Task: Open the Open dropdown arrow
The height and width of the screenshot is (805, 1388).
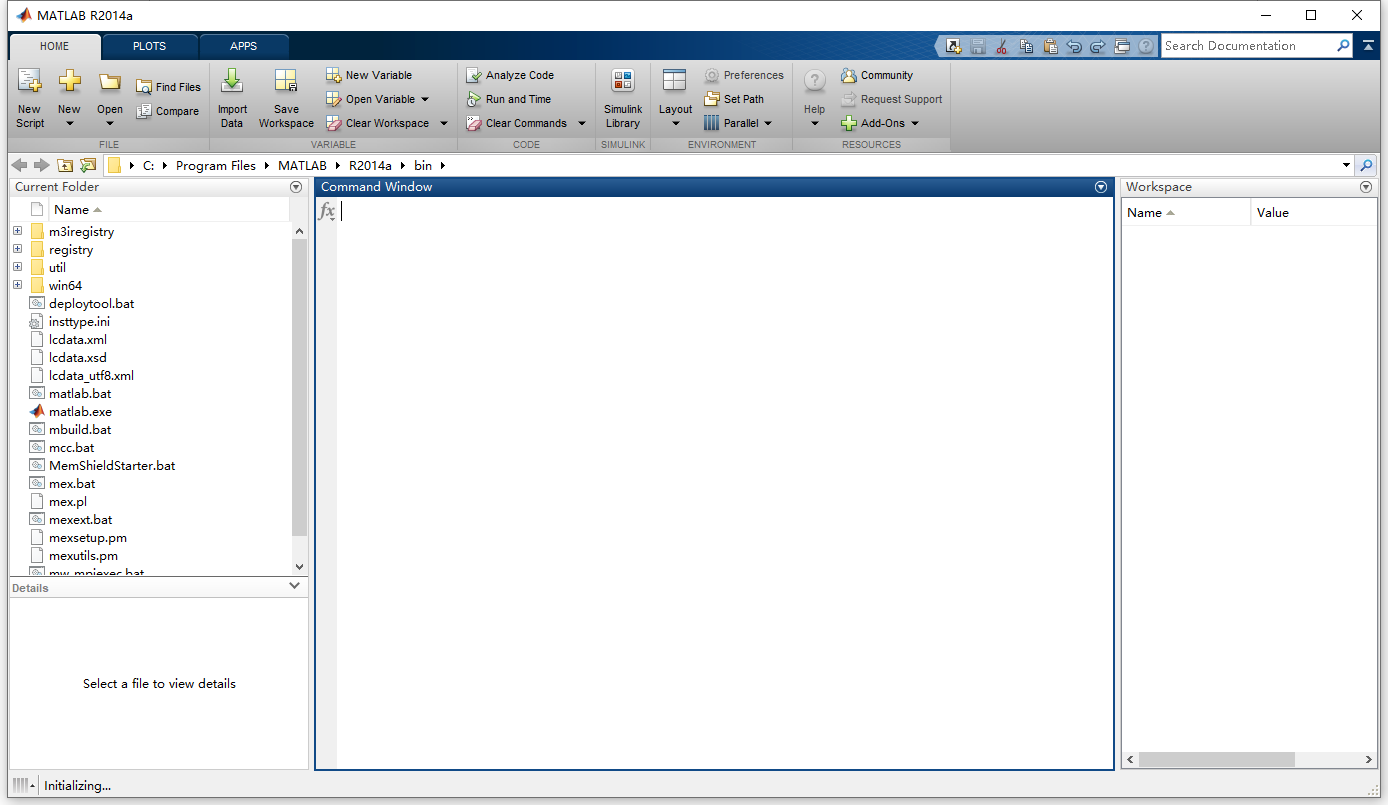Action: [x=110, y=124]
